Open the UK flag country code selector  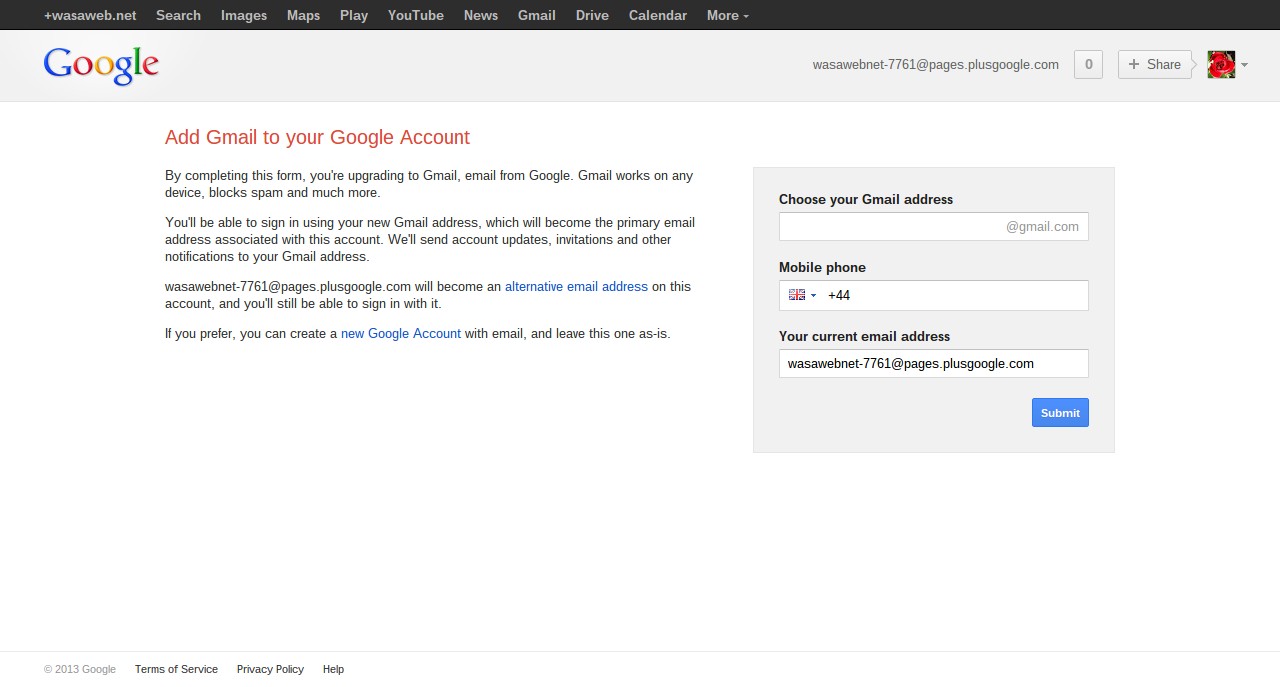[x=802, y=295]
